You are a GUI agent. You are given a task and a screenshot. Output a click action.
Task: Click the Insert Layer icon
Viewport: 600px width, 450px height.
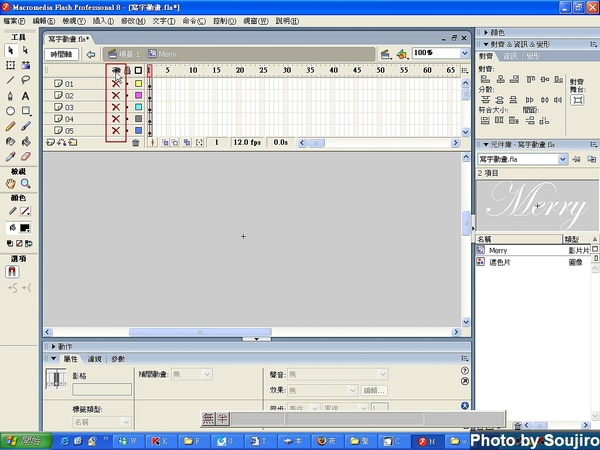coord(50,143)
